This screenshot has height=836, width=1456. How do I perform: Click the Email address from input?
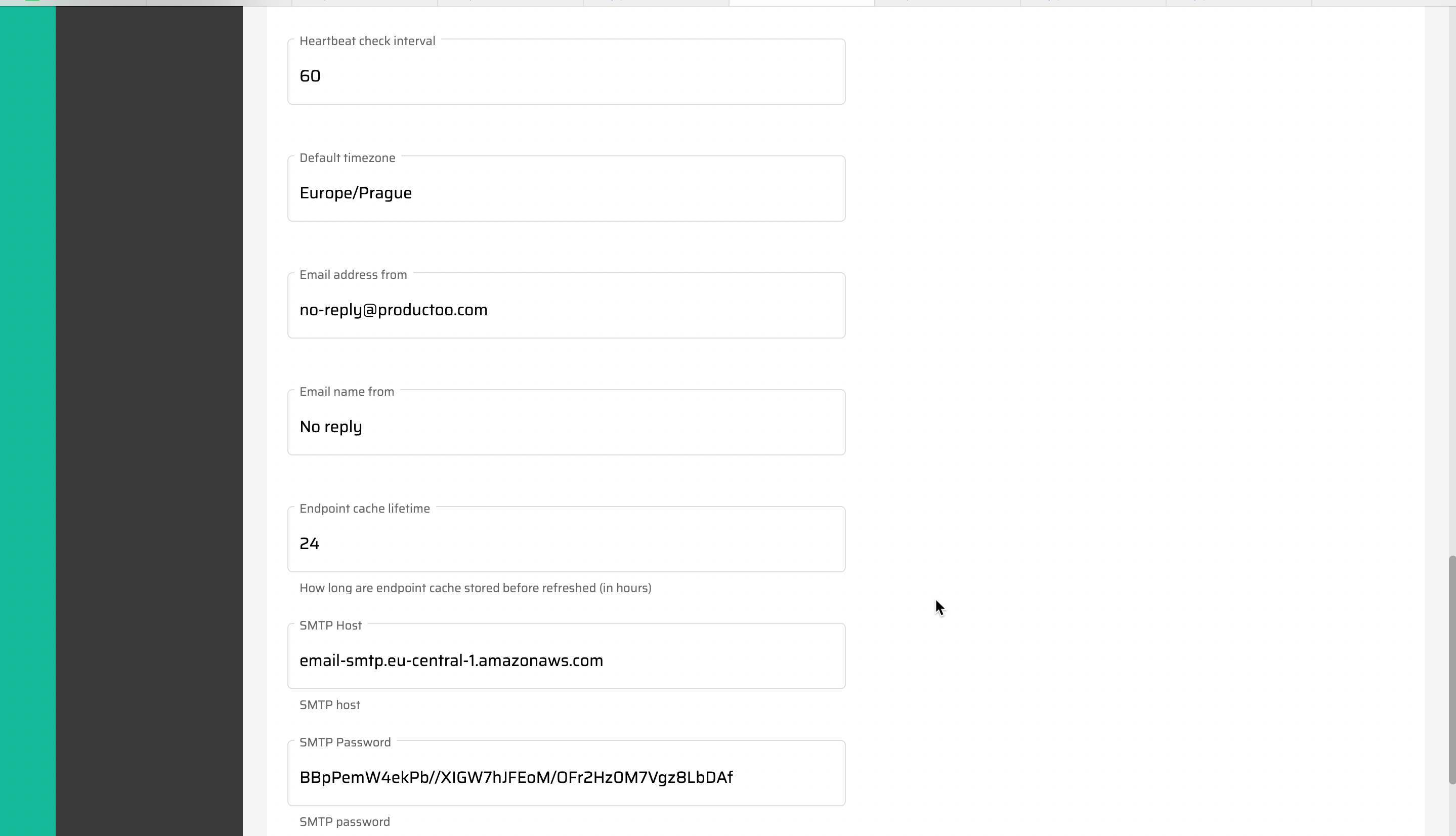pos(566,310)
